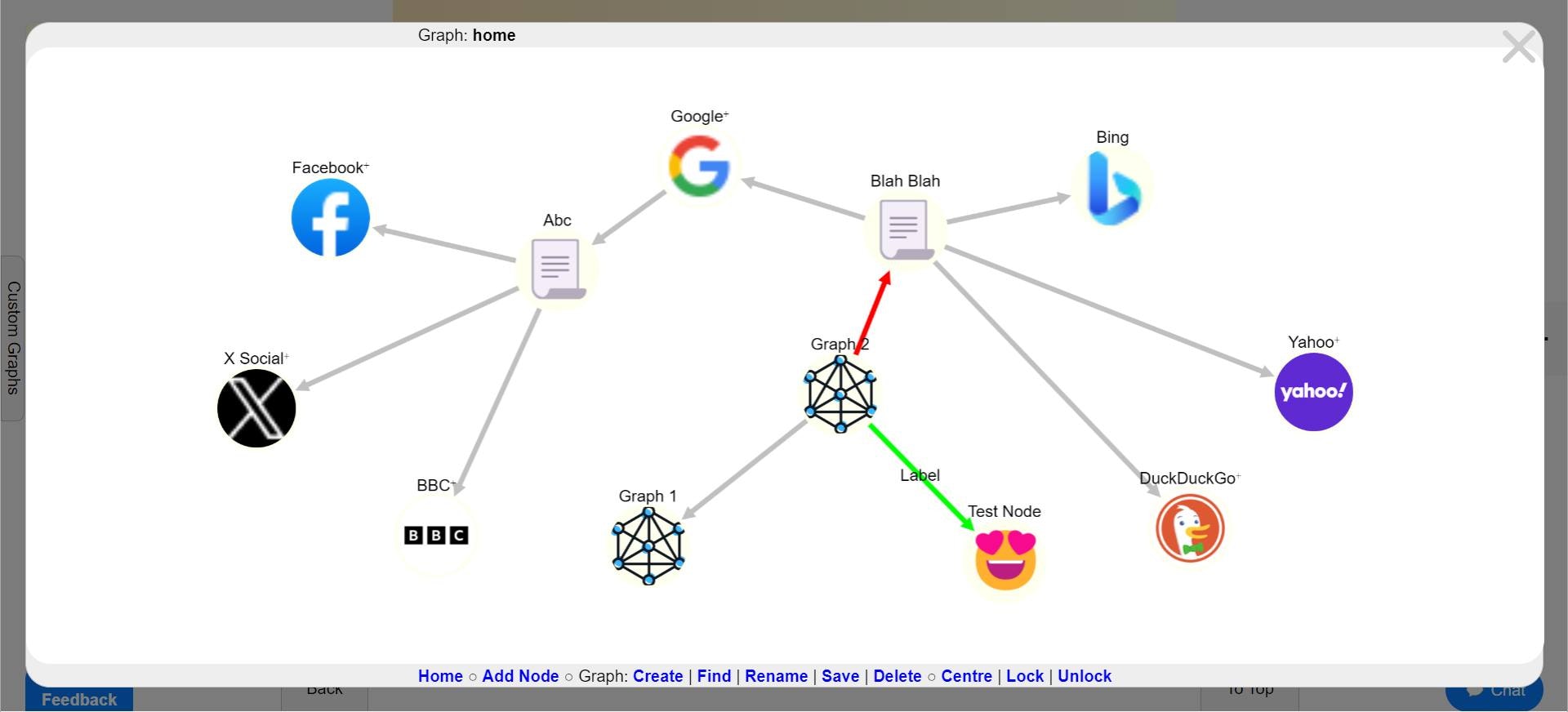Click the Lock link
This screenshot has width=1568, height=712.
click(1025, 676)
